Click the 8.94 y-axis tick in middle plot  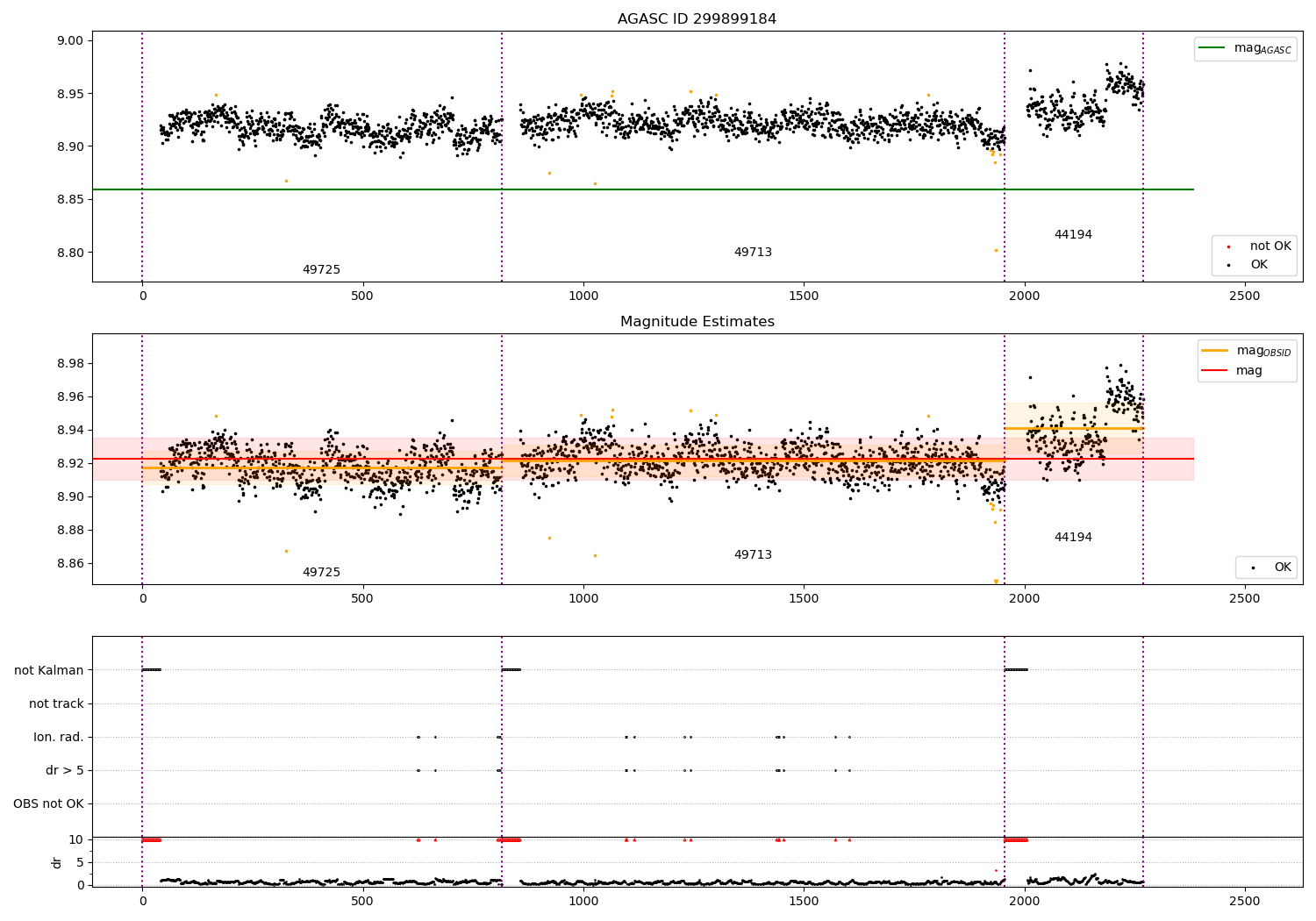(71, 430)
